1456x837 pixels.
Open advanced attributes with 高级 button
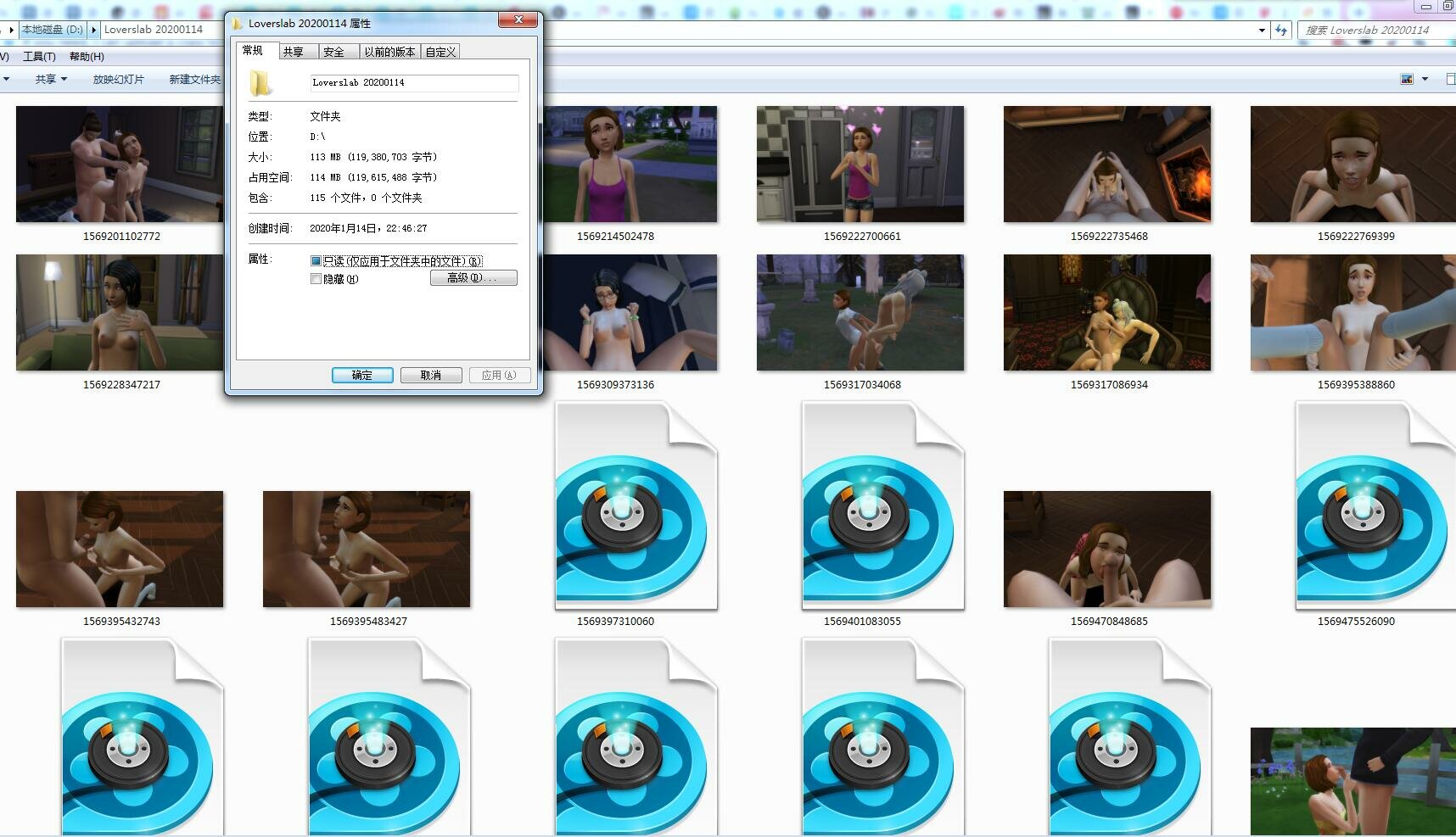(x=473, y=278)
